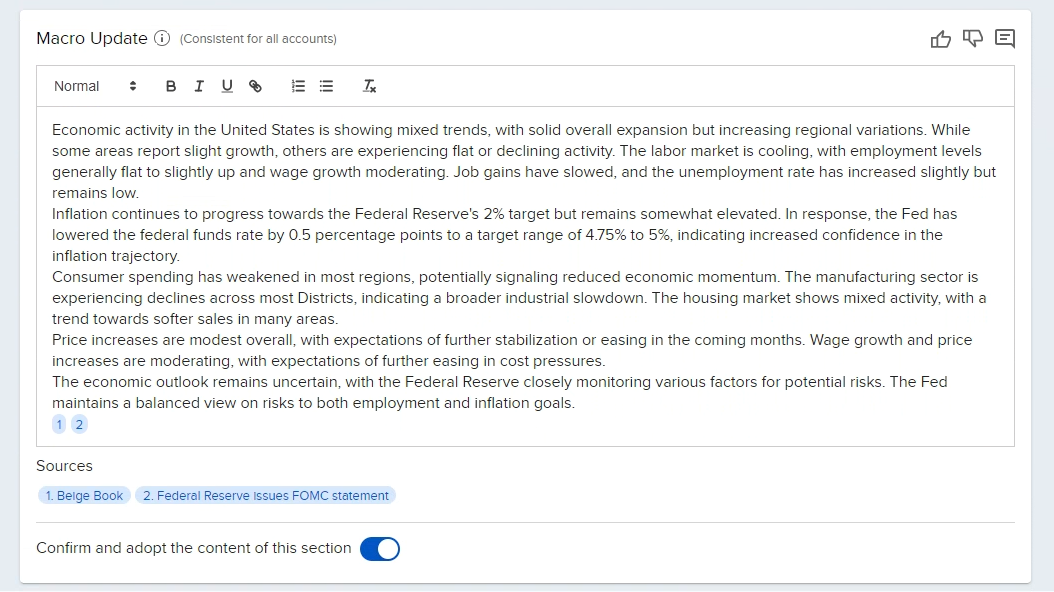Open comments via the comment icon

[x=1004, y=38]
